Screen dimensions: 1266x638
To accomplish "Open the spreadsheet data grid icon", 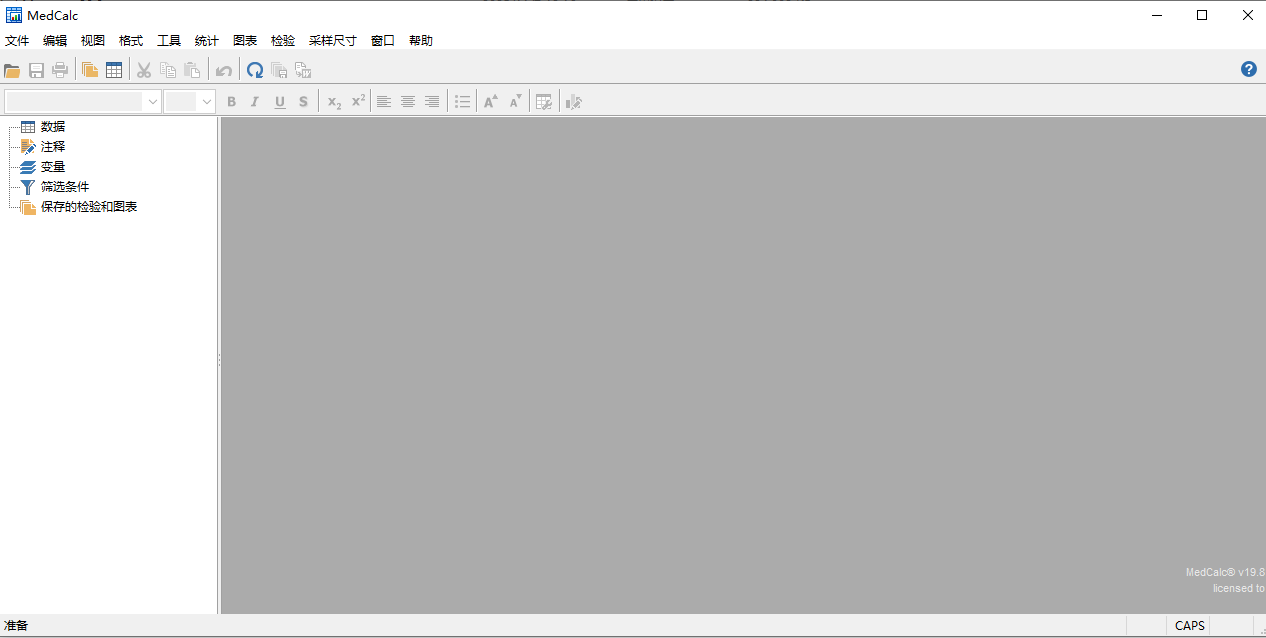I will 114,70.
